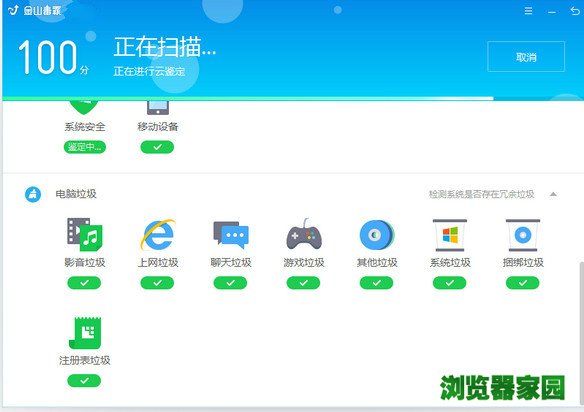Click the 鉴定中 status badge under 系统安全

85,147
